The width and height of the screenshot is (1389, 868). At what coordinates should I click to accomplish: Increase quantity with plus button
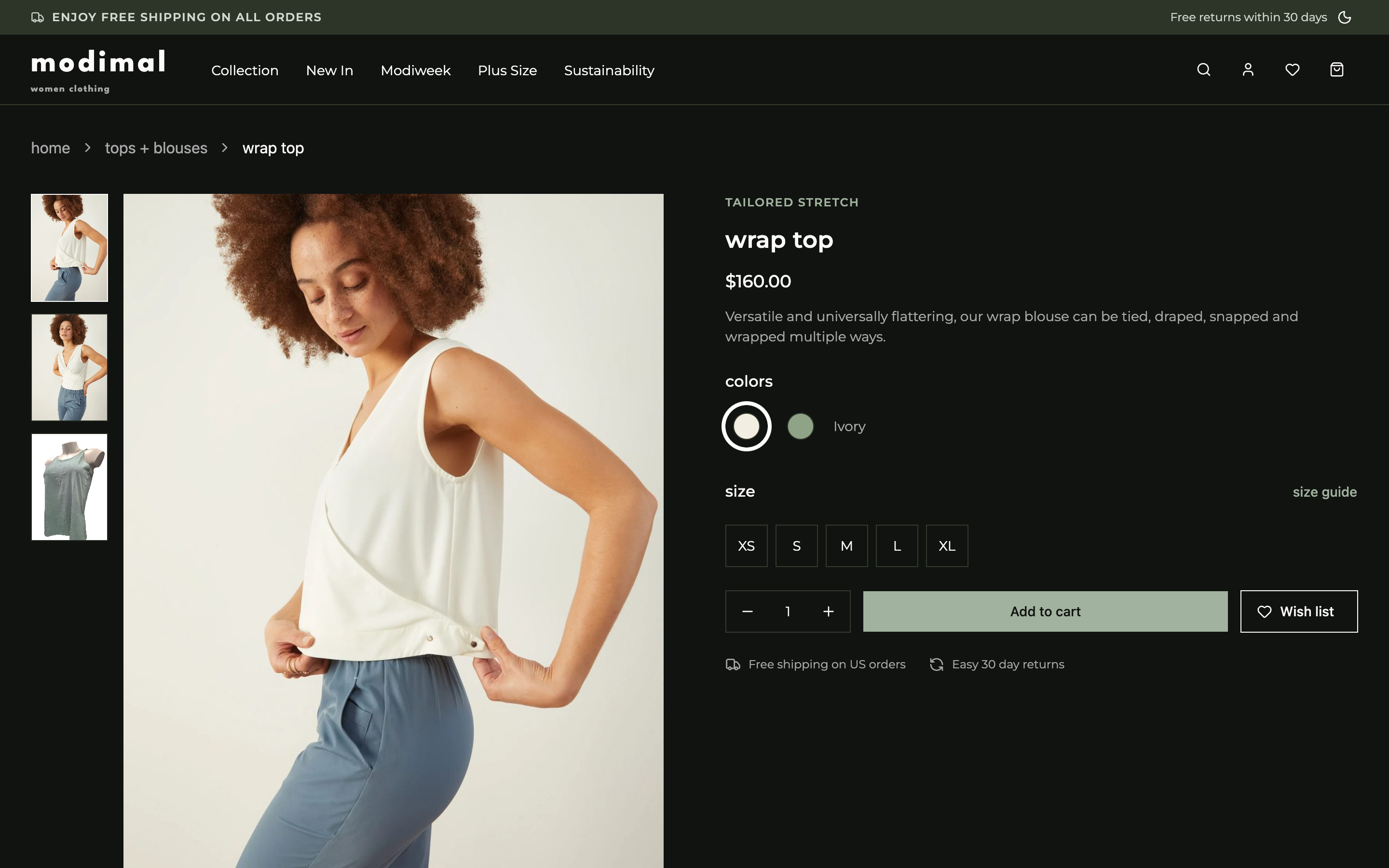click(x=828, y=611)
